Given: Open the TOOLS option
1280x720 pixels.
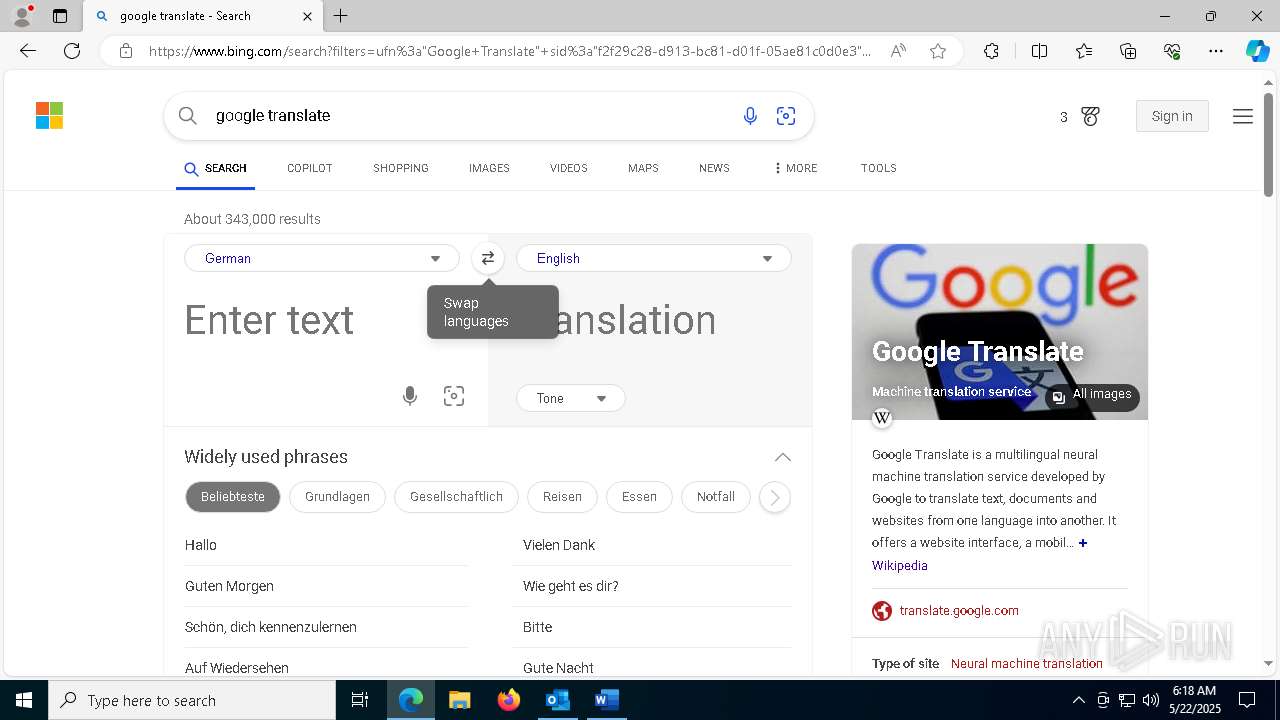Looking at the screenshot, I should [879, 168].
